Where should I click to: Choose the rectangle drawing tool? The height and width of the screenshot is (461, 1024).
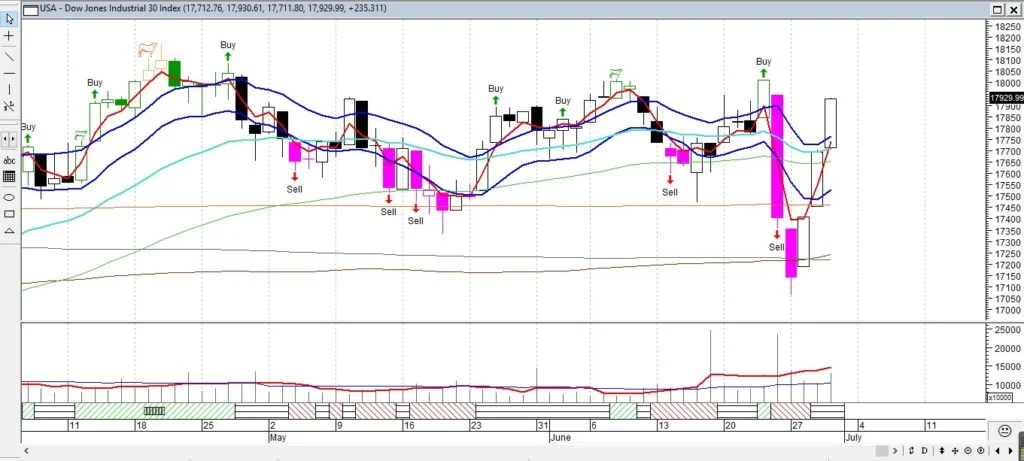tap(9, 214)
